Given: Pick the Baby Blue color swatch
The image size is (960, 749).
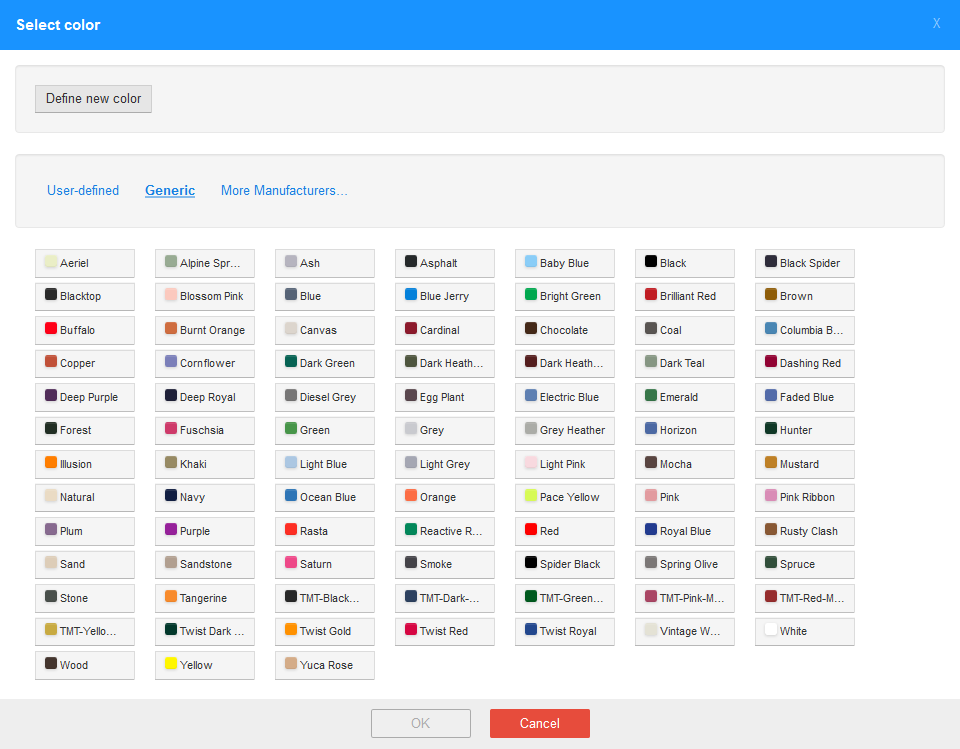Looking at the screenshot, I should (564, 263).
